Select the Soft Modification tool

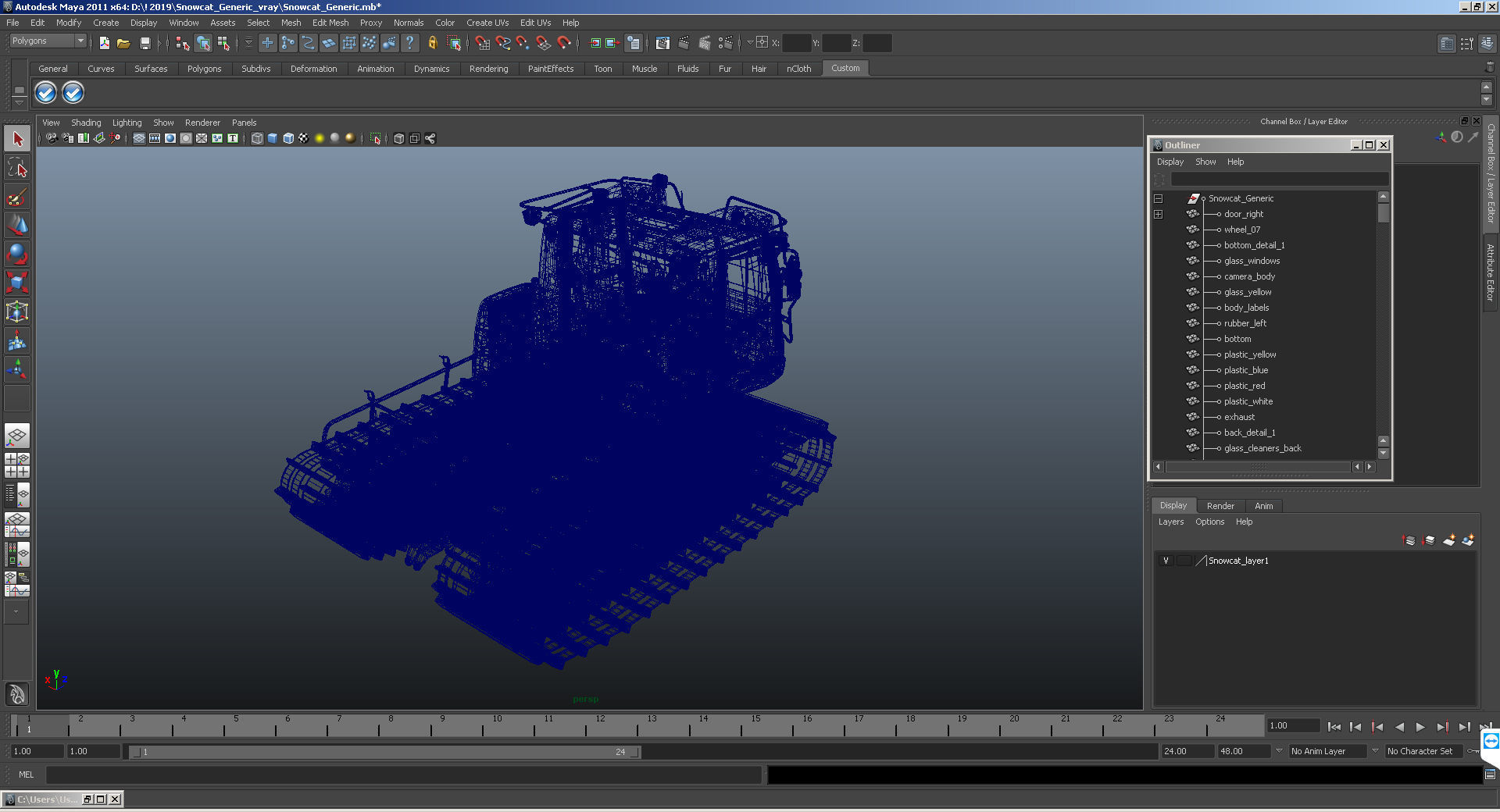17,341
